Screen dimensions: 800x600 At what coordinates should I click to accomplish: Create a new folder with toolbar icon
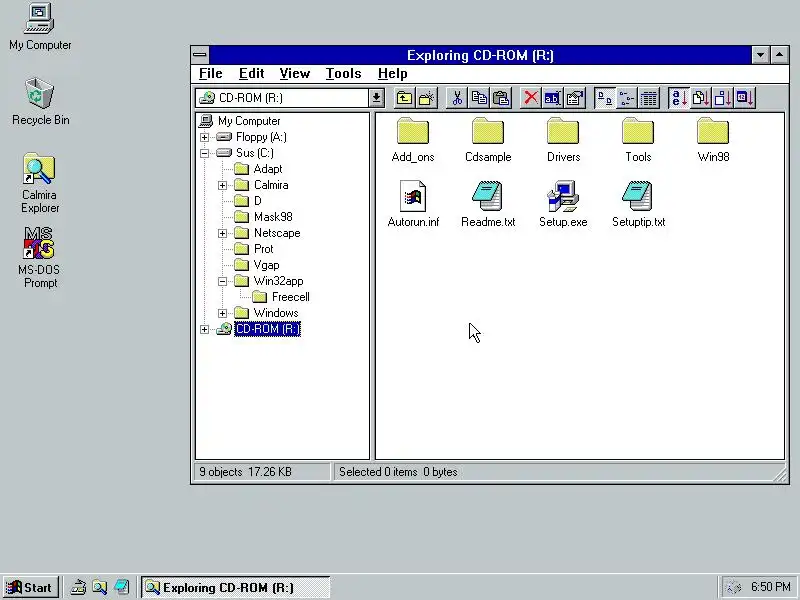(x=427, y=97)
